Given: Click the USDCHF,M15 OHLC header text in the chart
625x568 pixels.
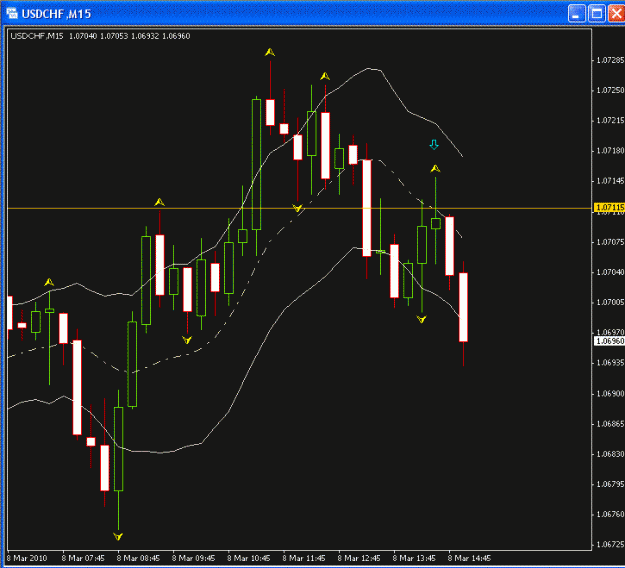Looking at the screenshot, I should pos(100,36).
